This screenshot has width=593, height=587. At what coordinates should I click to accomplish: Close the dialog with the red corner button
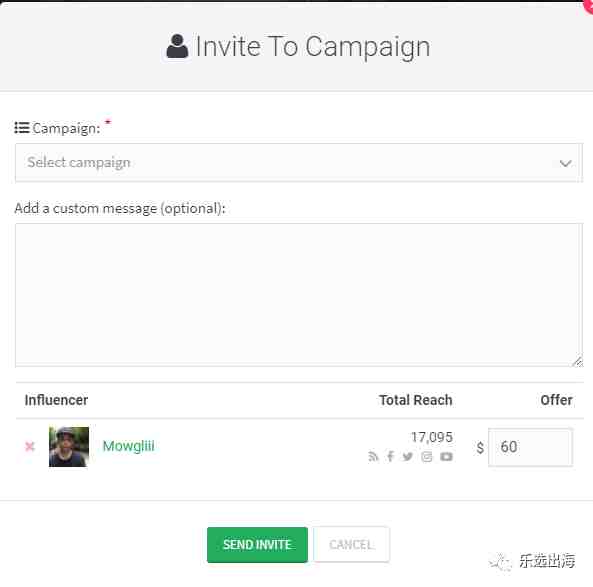pyautogui.click(x=588, y=6)
